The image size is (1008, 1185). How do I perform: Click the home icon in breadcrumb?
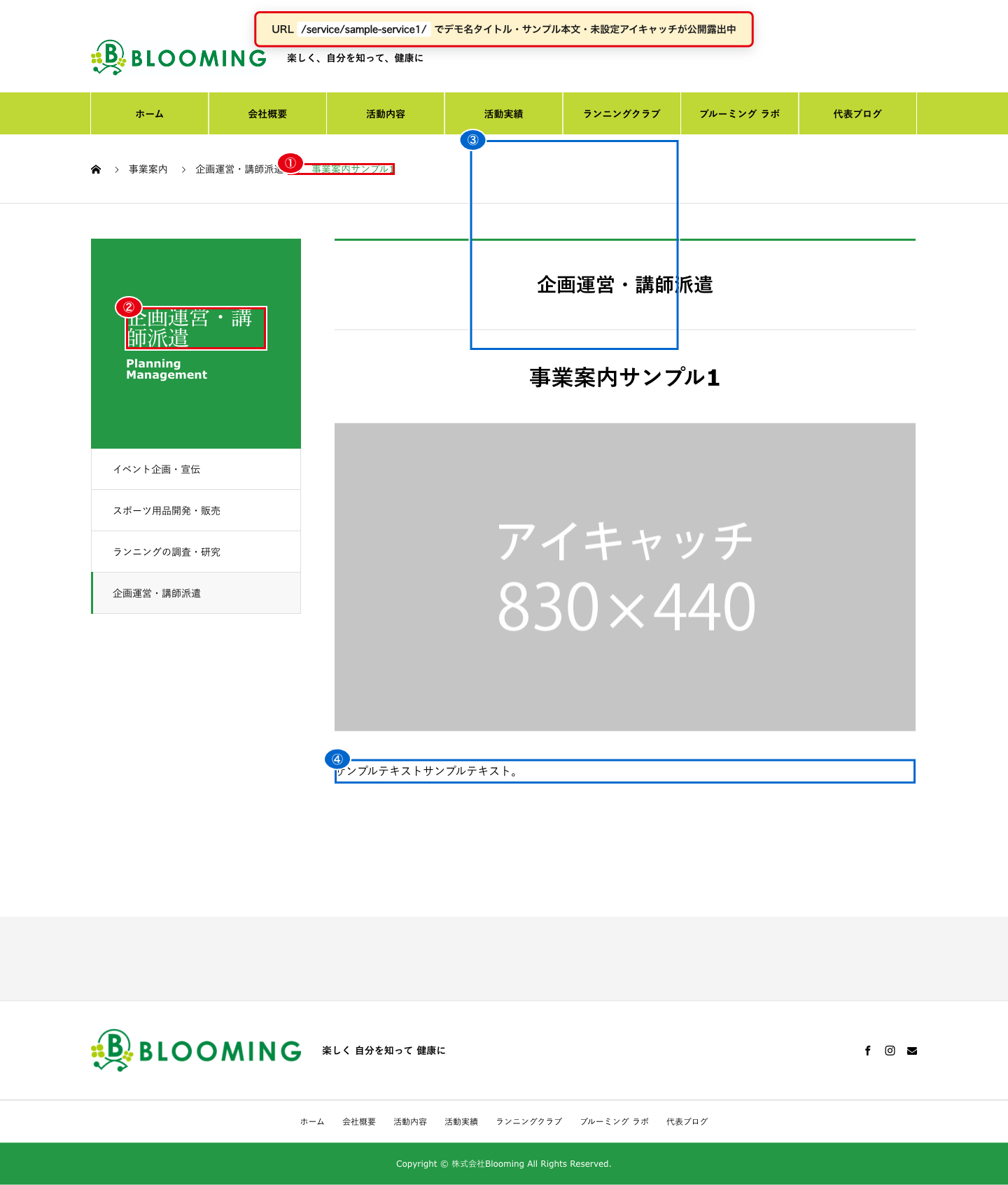[96, 169]
